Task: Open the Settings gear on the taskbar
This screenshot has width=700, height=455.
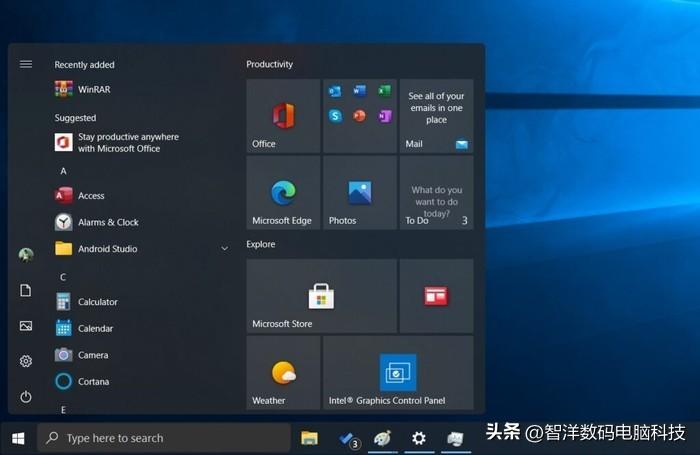Action: (x=419, y=438)
